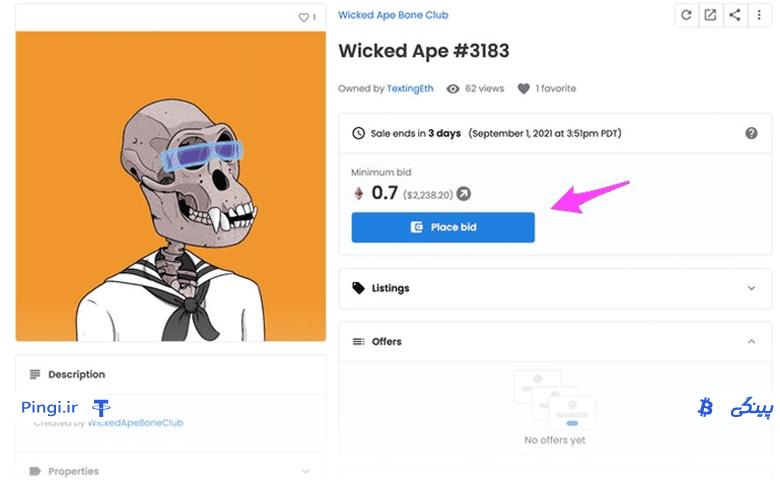Click the Offers section header
Screen dimensions: 780x480
point(555,342)
